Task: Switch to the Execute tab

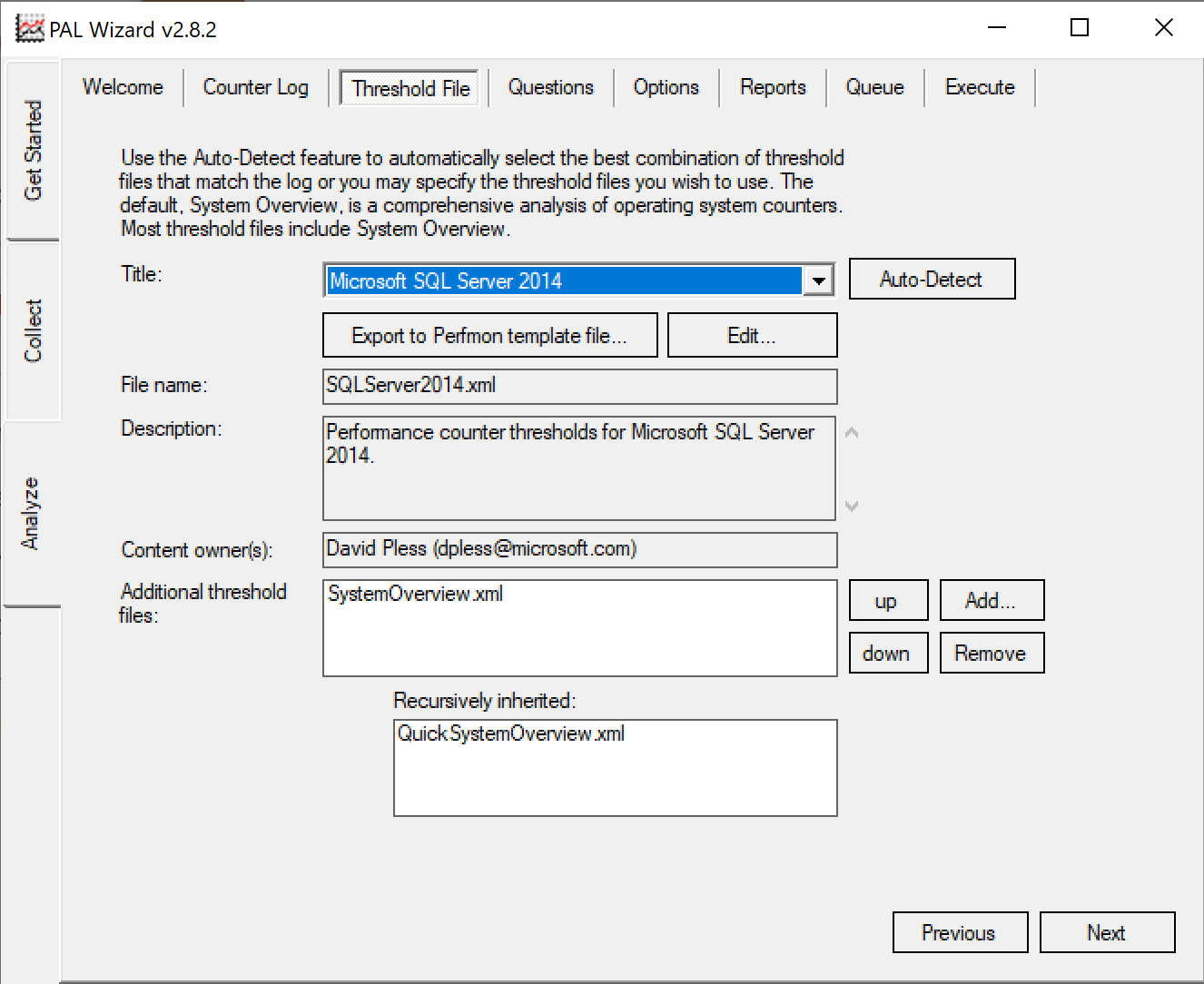Action: [x=980, y=87]
